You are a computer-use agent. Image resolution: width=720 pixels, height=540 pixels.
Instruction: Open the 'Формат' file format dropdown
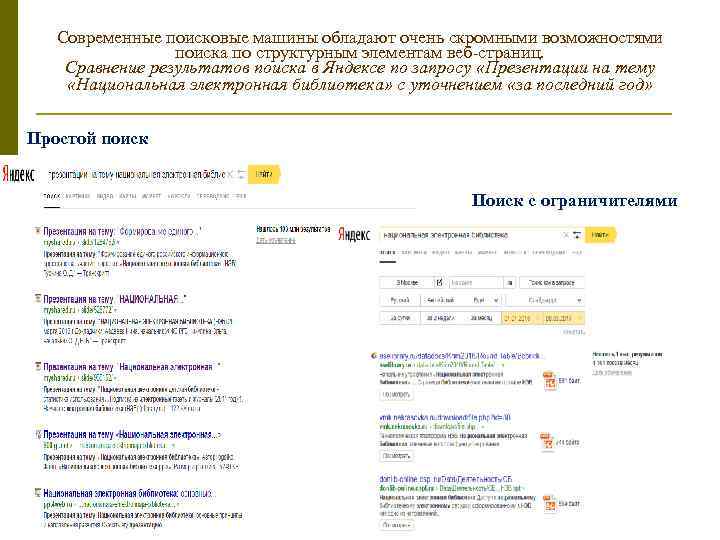[x=545, y=300]
